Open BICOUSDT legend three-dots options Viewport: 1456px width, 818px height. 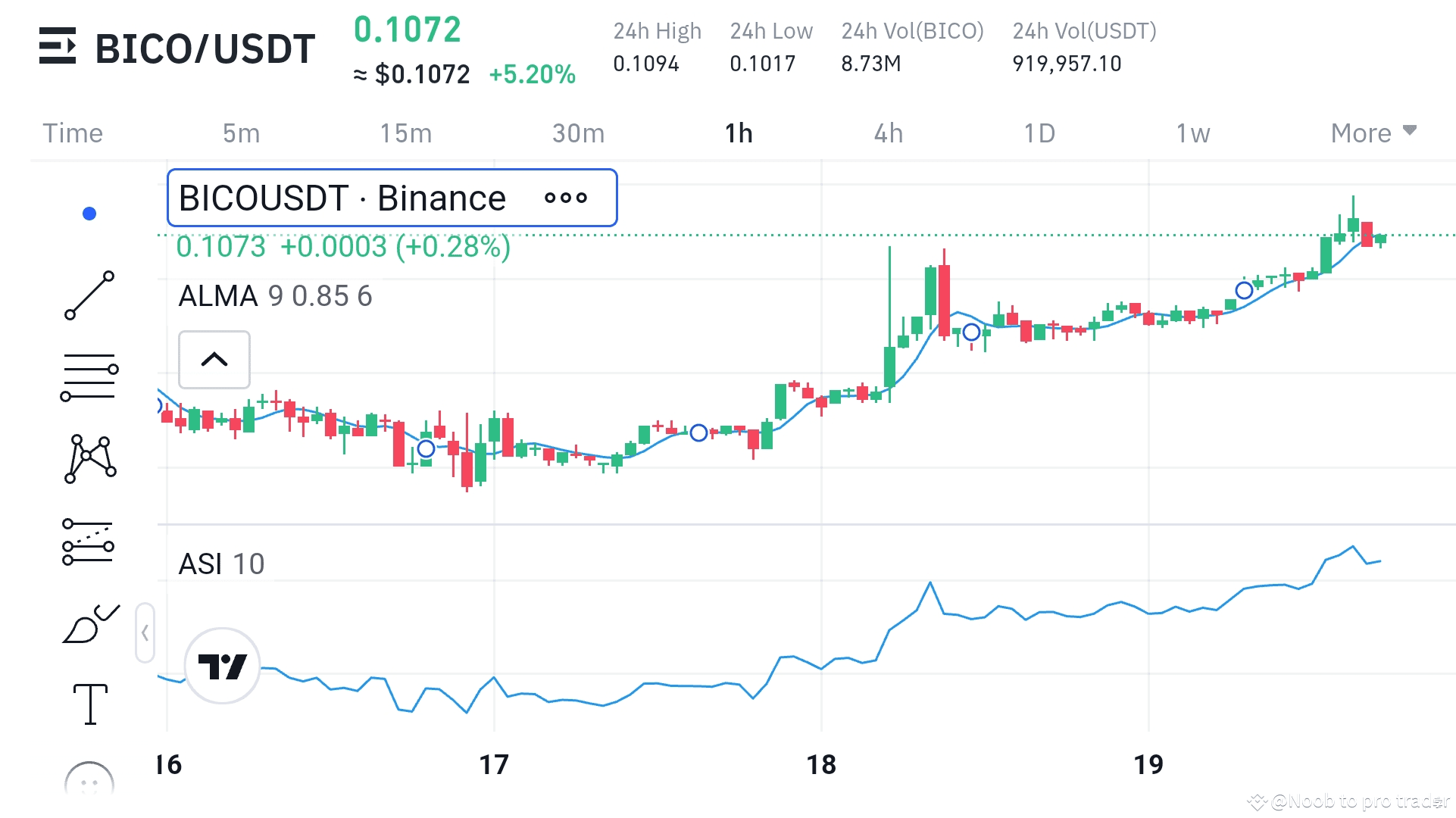coord(565,198)
